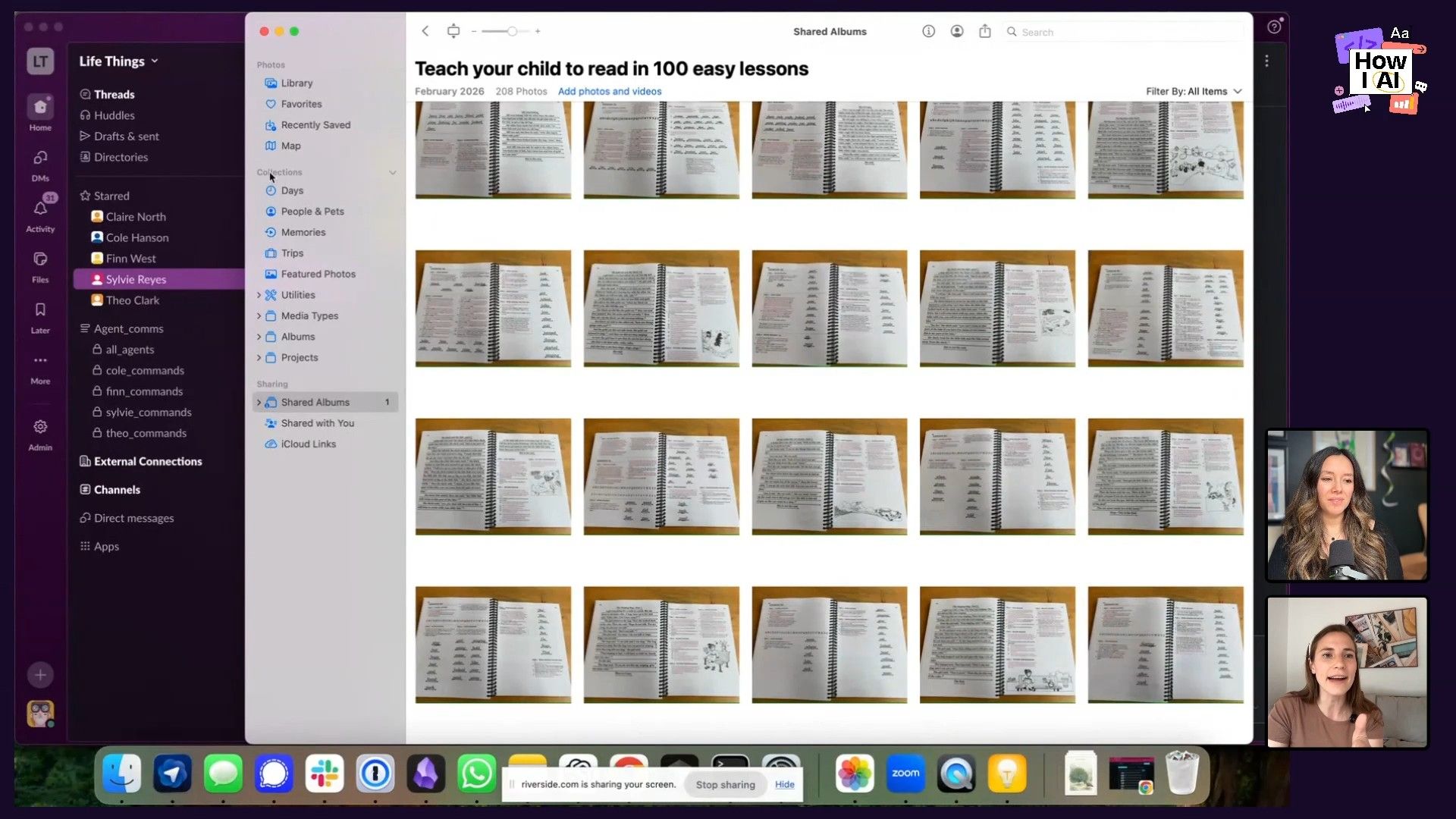Collapse the Collections section

pos(393,172)
